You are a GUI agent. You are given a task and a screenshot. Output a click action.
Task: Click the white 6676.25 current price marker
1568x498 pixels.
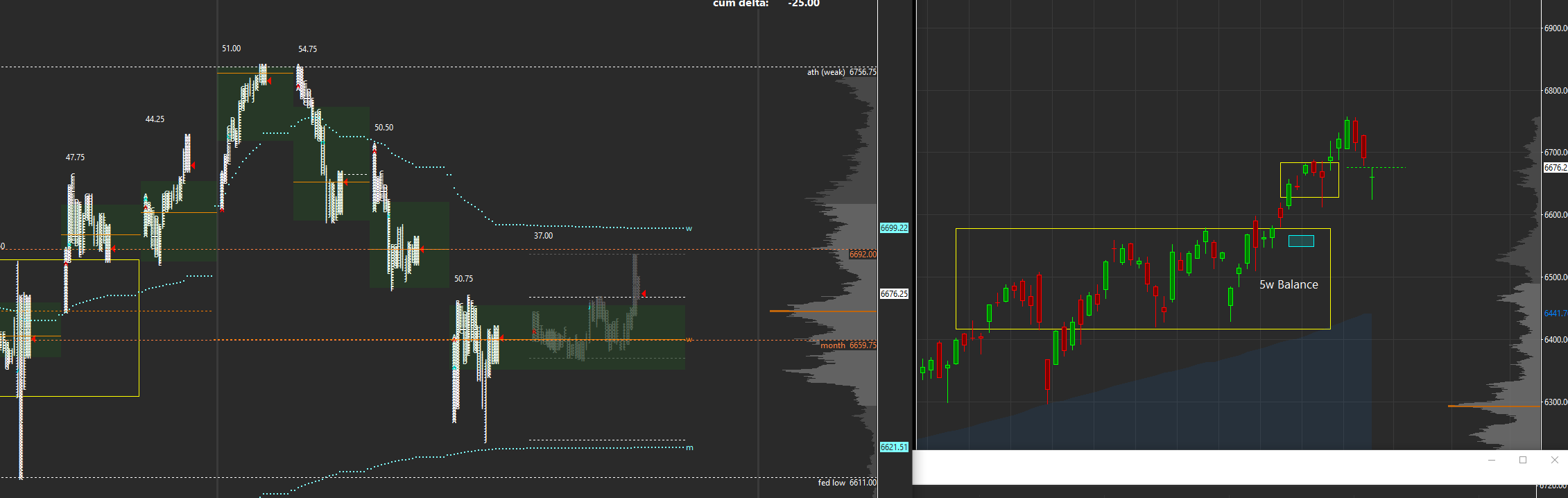coord(894,294)
